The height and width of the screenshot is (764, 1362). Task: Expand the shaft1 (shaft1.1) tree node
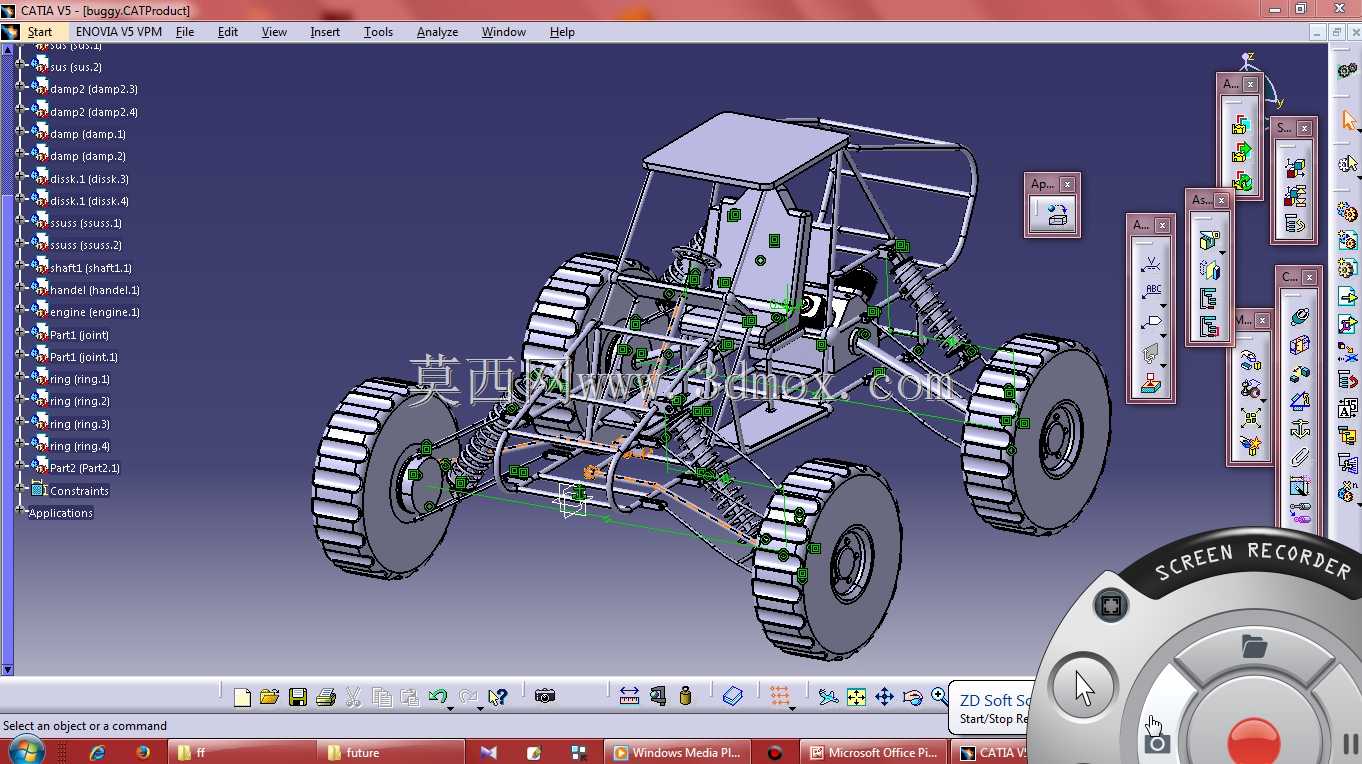20,264
